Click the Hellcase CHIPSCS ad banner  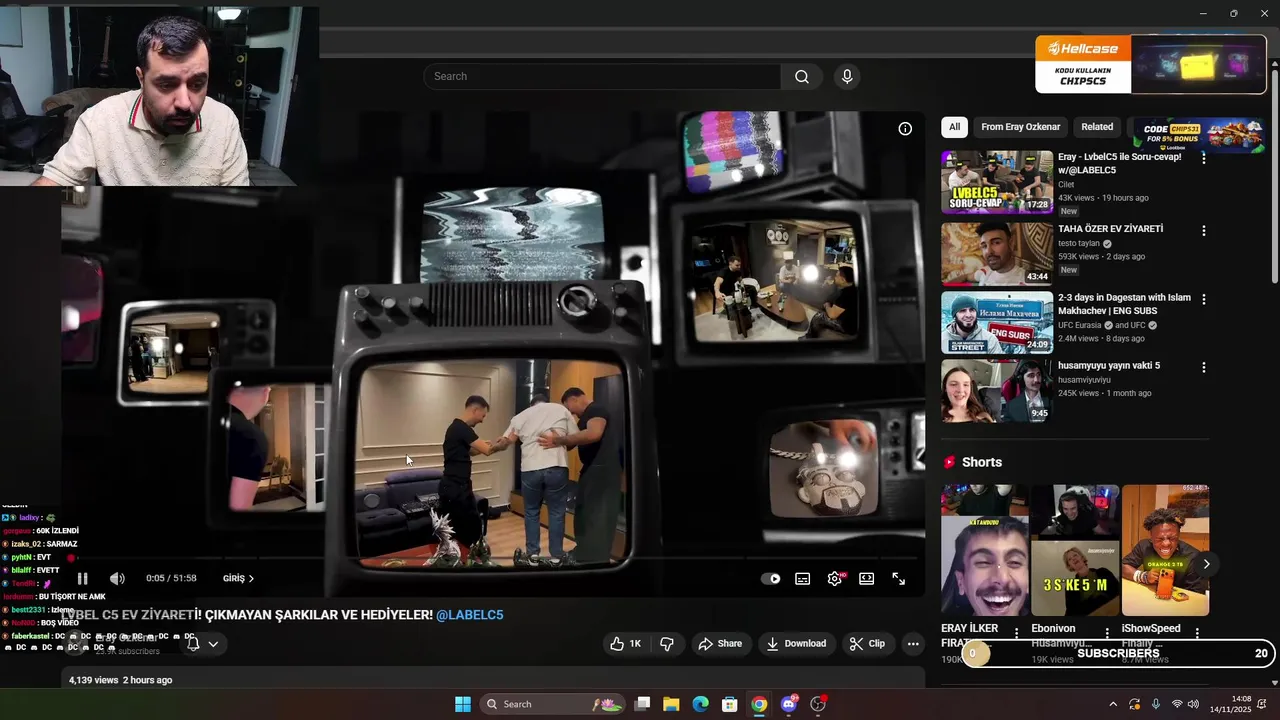1150,64
